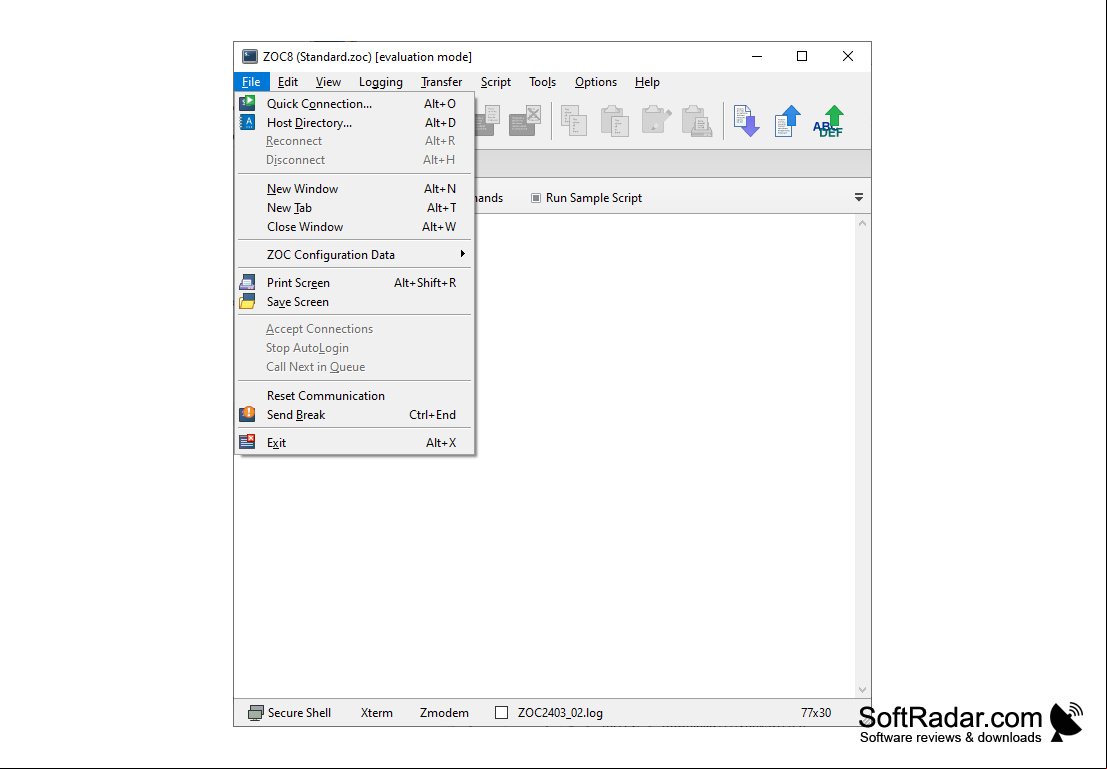This screenshot has width=1107, height=769.
Task: Expand the ZOC Configuration Data submenu
Action: (354, 254)
